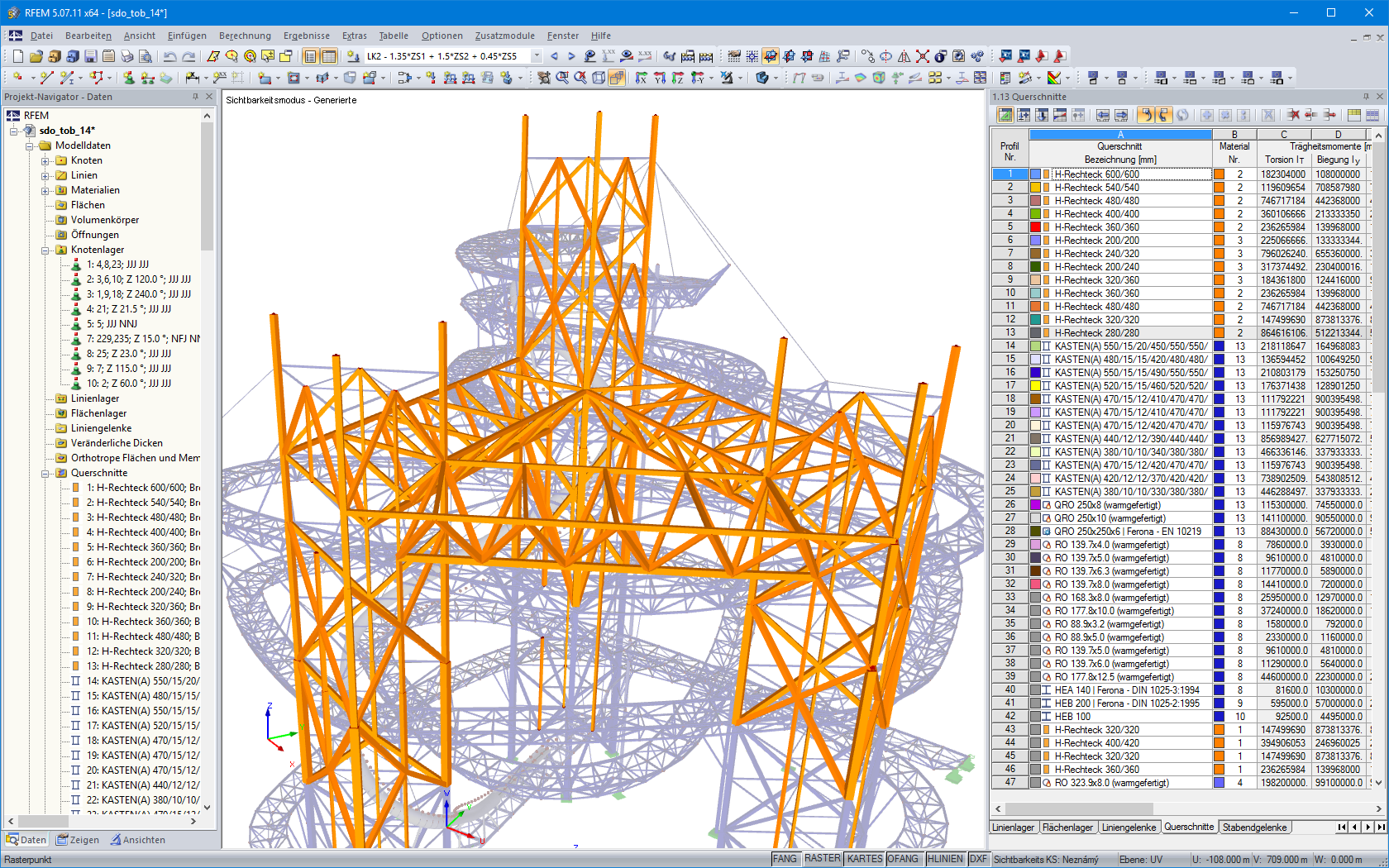1389x868 pixels.
Task: Open the Berechnung menu
Action: 245,36
